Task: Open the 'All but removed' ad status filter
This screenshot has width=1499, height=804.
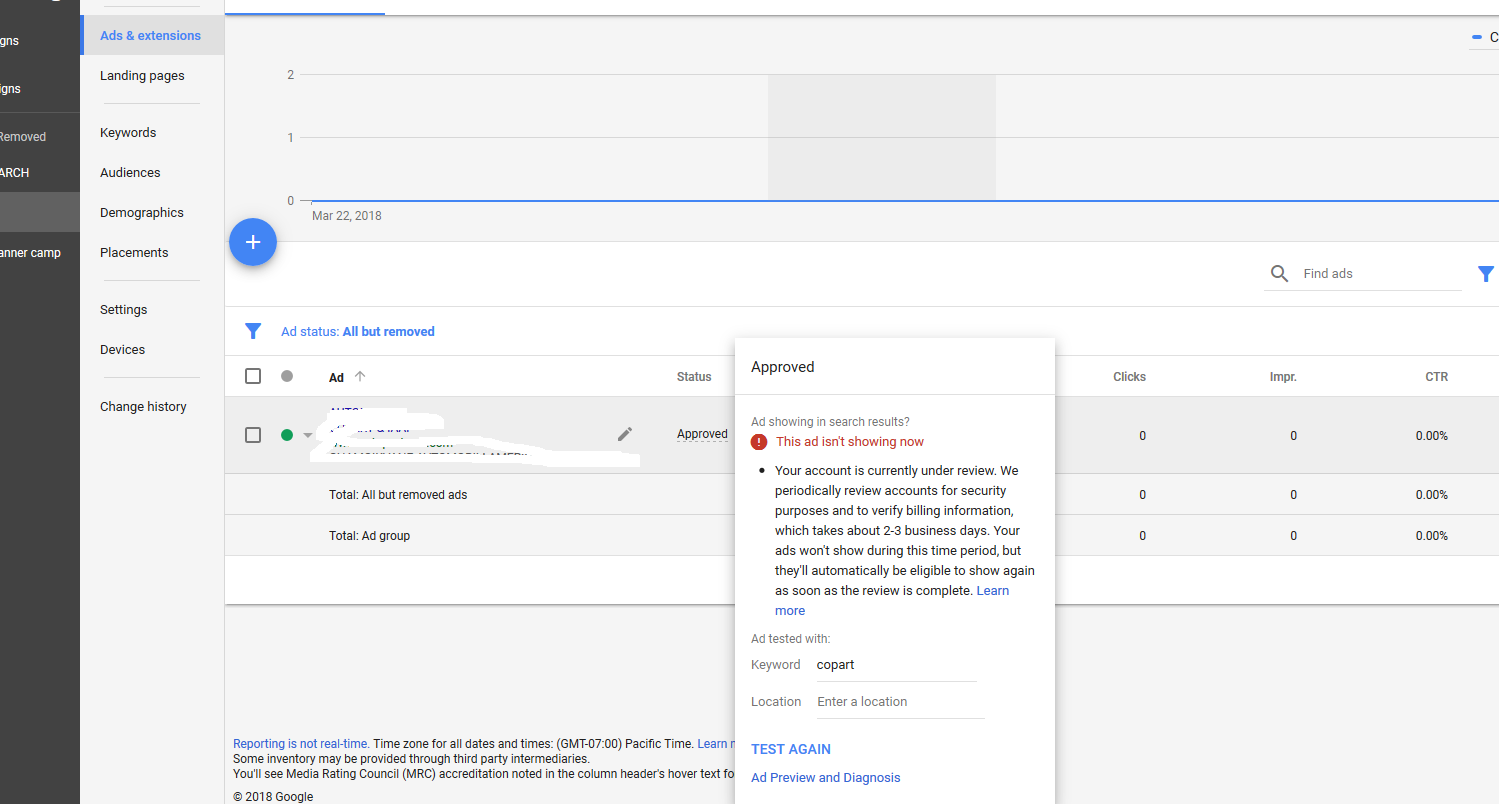Action: [388, 332]
